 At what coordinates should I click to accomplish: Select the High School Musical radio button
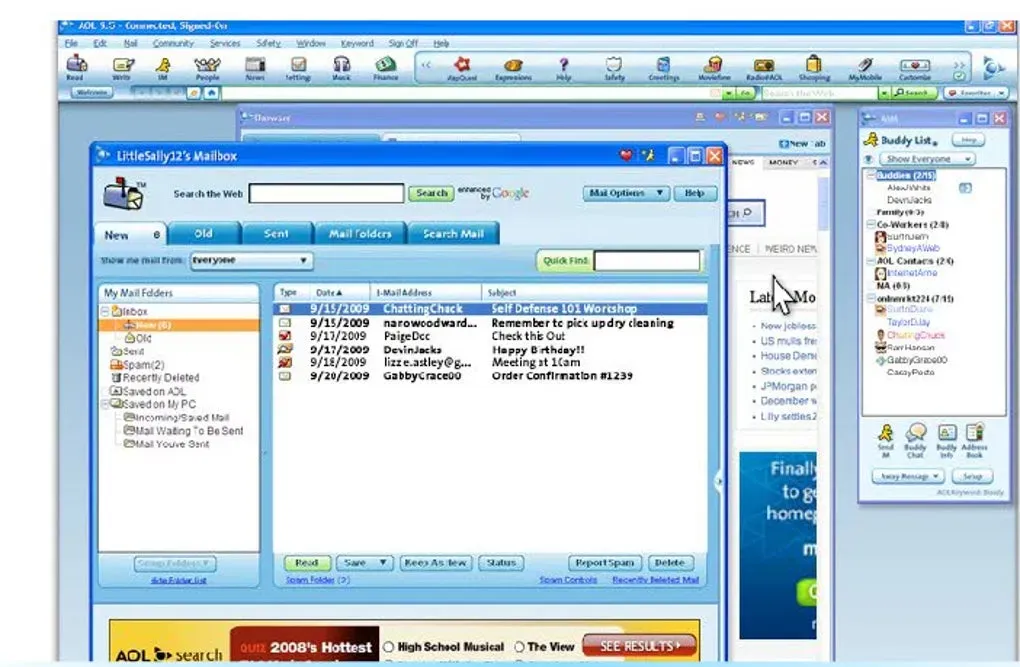click(389, 647)
